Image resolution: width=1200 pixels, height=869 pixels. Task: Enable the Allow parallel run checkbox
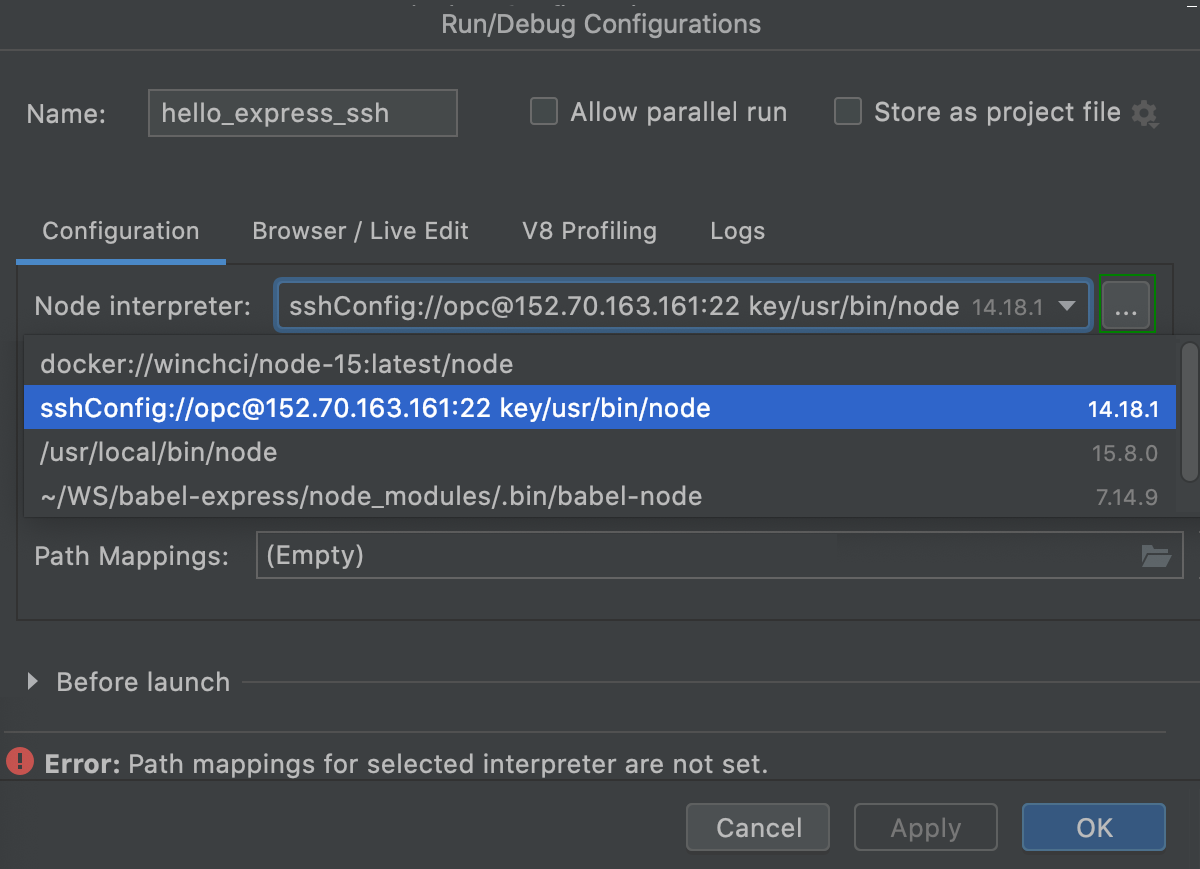[543, 112]
